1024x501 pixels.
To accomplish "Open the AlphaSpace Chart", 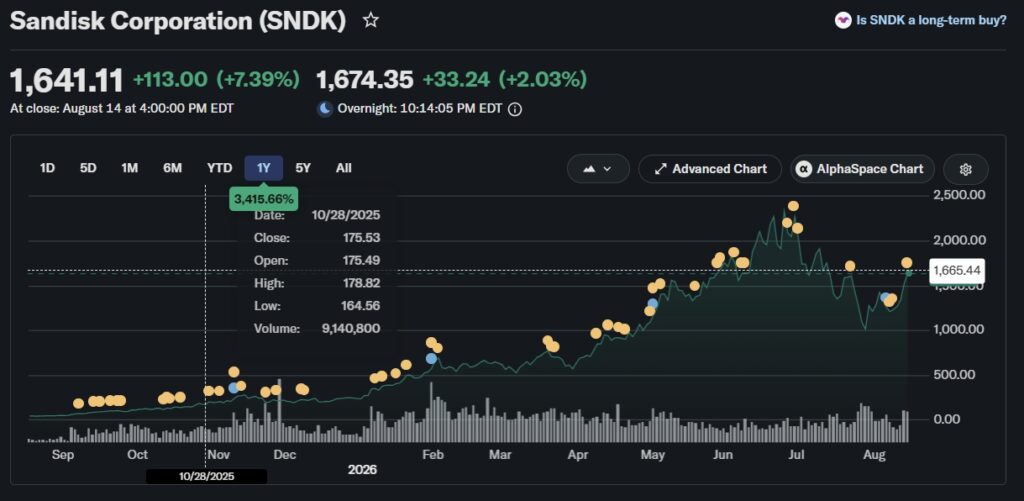I will pos(862,169).
